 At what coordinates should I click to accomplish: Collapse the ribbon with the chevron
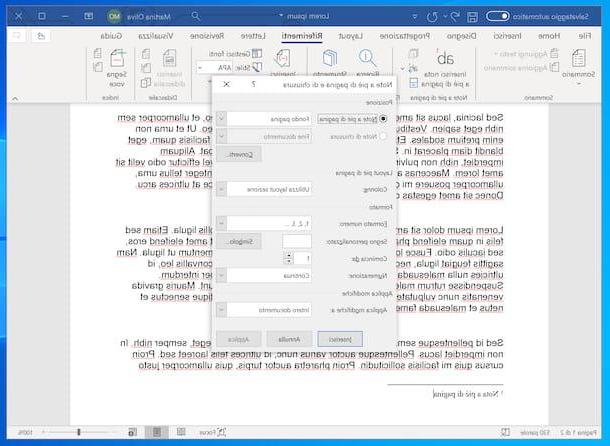pyautogui.click(x=15, y=98)
